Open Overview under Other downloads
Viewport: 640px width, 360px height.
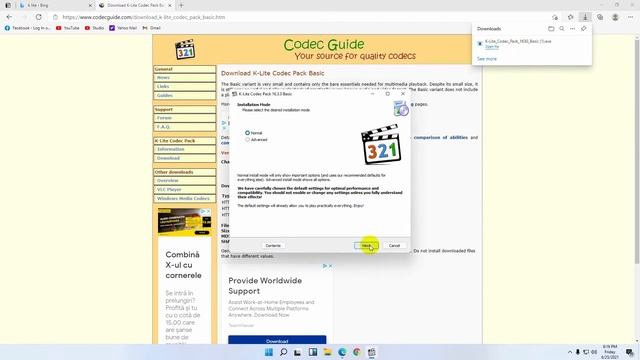(185, 180)
